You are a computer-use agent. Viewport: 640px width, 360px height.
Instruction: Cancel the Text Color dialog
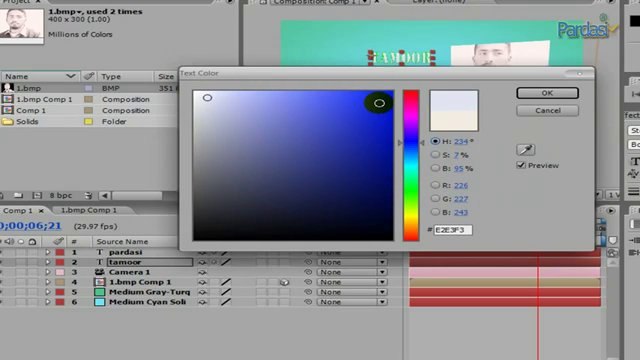547,111
